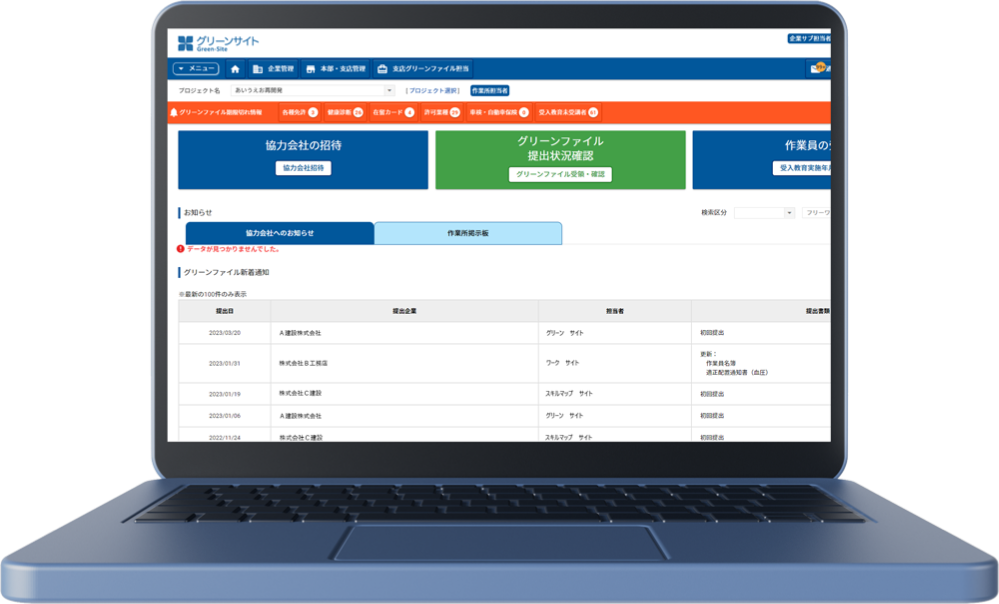
Task: Expand the プロジェクト名 combo box
Action: [x=389, y=90]
